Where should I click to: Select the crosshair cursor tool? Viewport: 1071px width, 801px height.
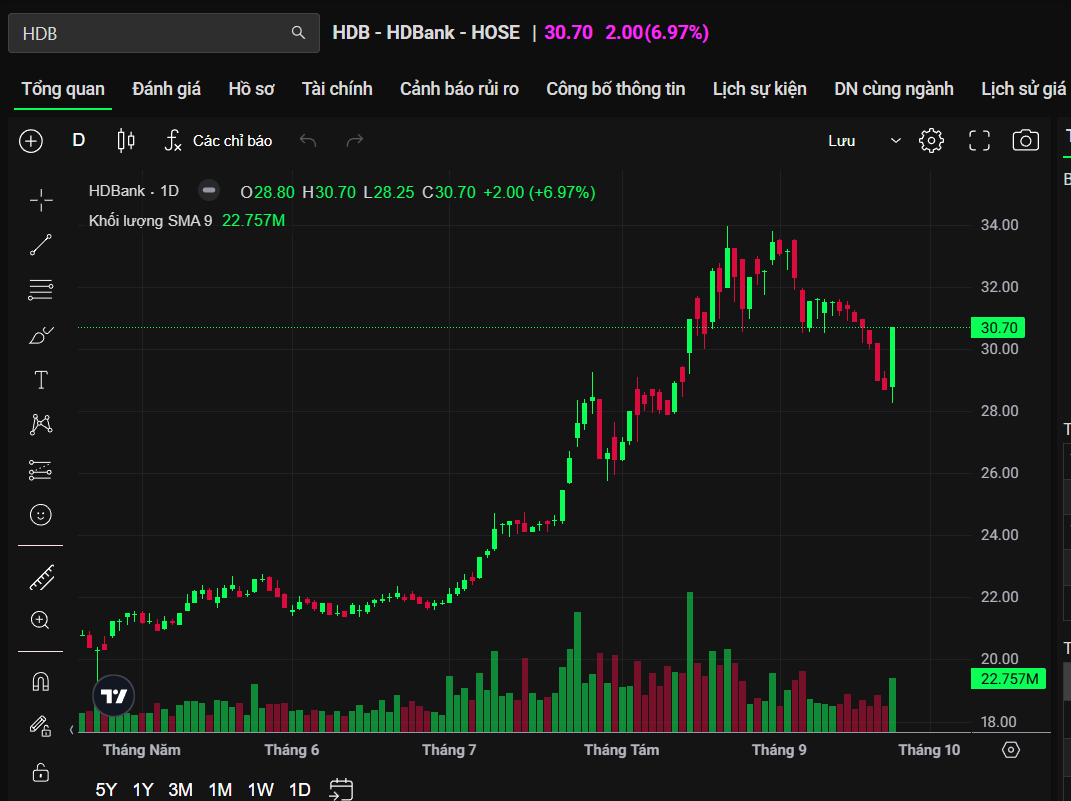pyautogui.click(x=41, y=200)
